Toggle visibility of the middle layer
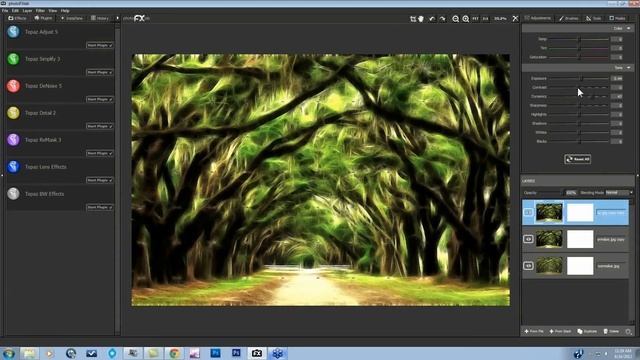Viewport: 640px width, 360px height. [x=528, y=239]
